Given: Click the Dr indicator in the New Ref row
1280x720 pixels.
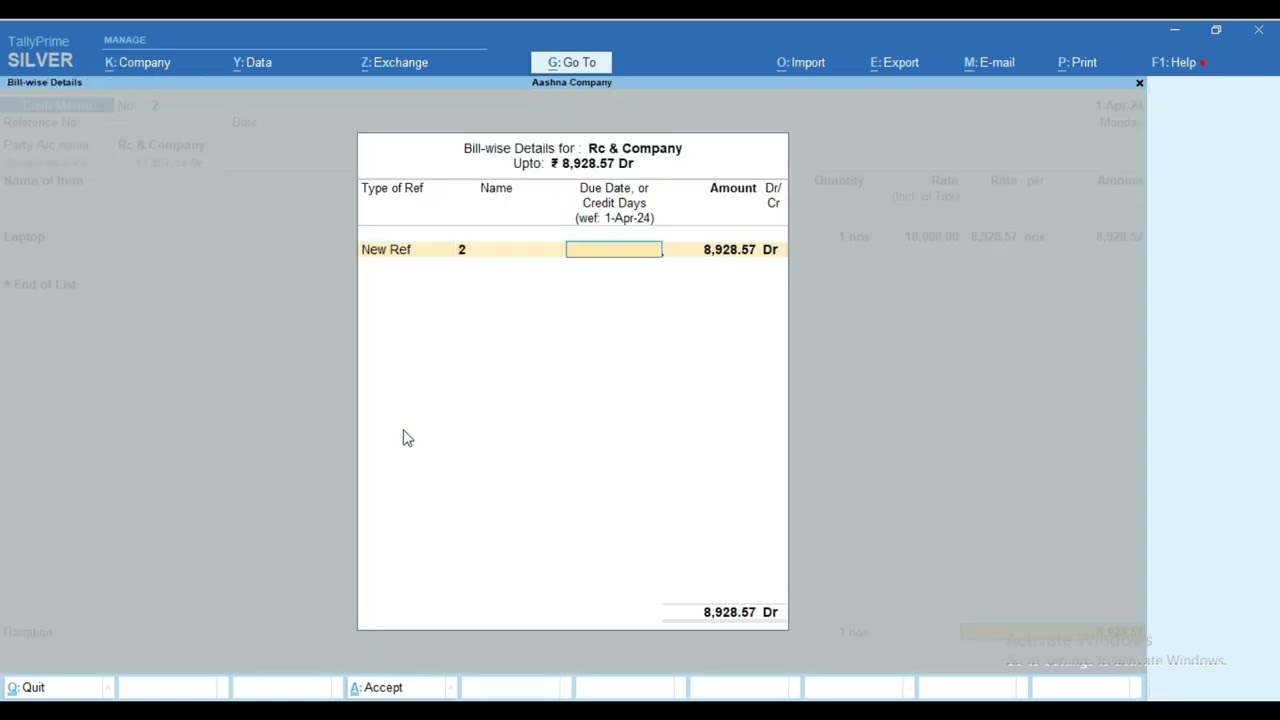Looking at the screenshot, I should (x=770, y=249).
